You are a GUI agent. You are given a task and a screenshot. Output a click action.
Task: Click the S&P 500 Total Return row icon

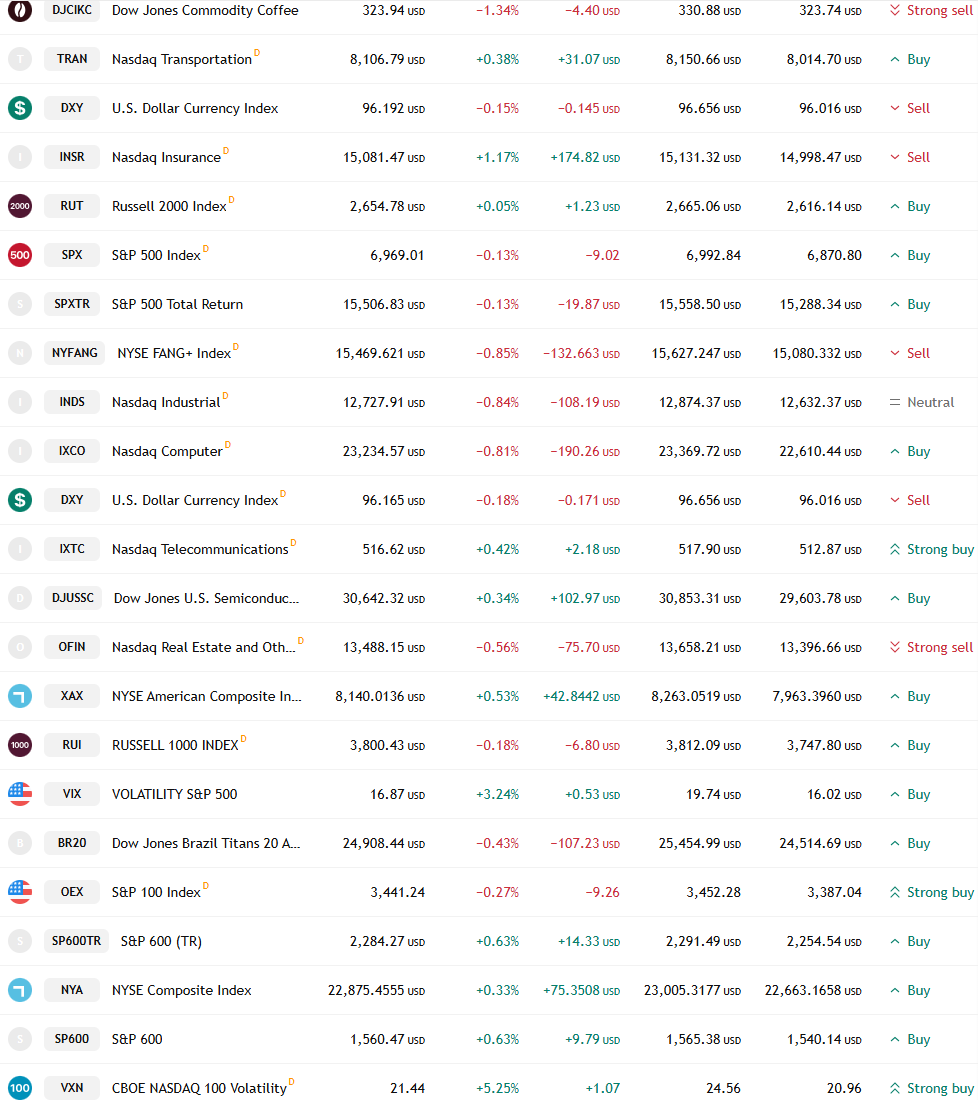tap(20, 304)
